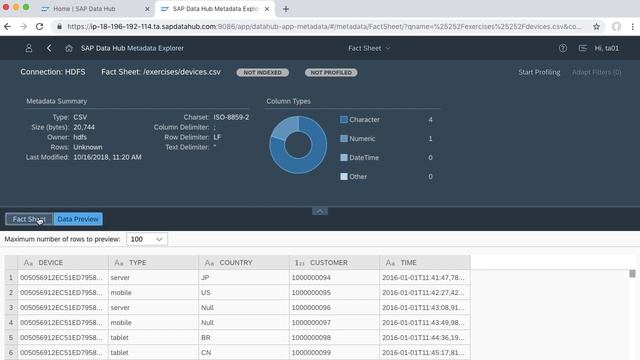This screenshot has height=360, width=640.
Task: Click the COUNTRY column header
Action: (244, 263)
